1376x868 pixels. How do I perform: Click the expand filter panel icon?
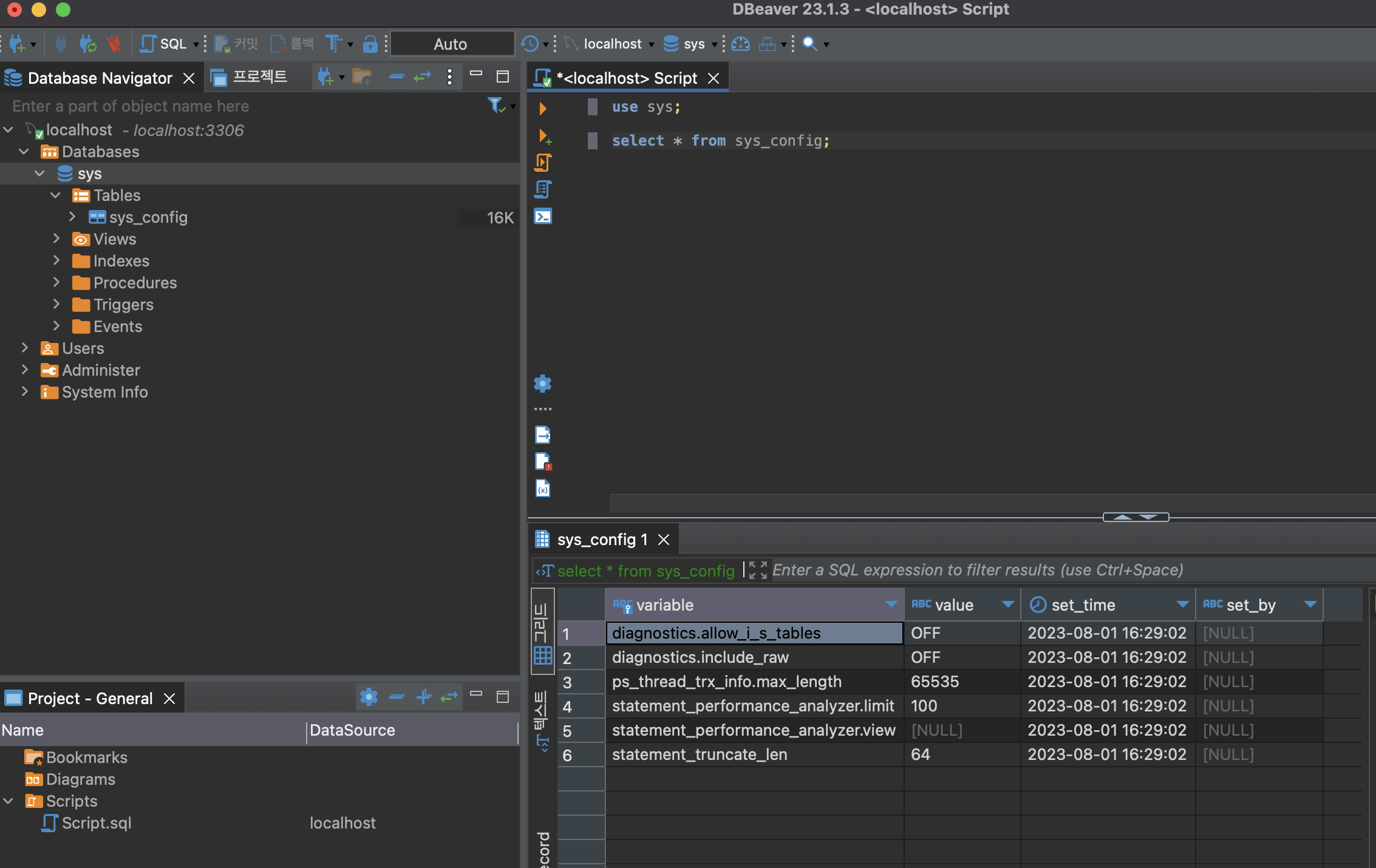(757, 570)
